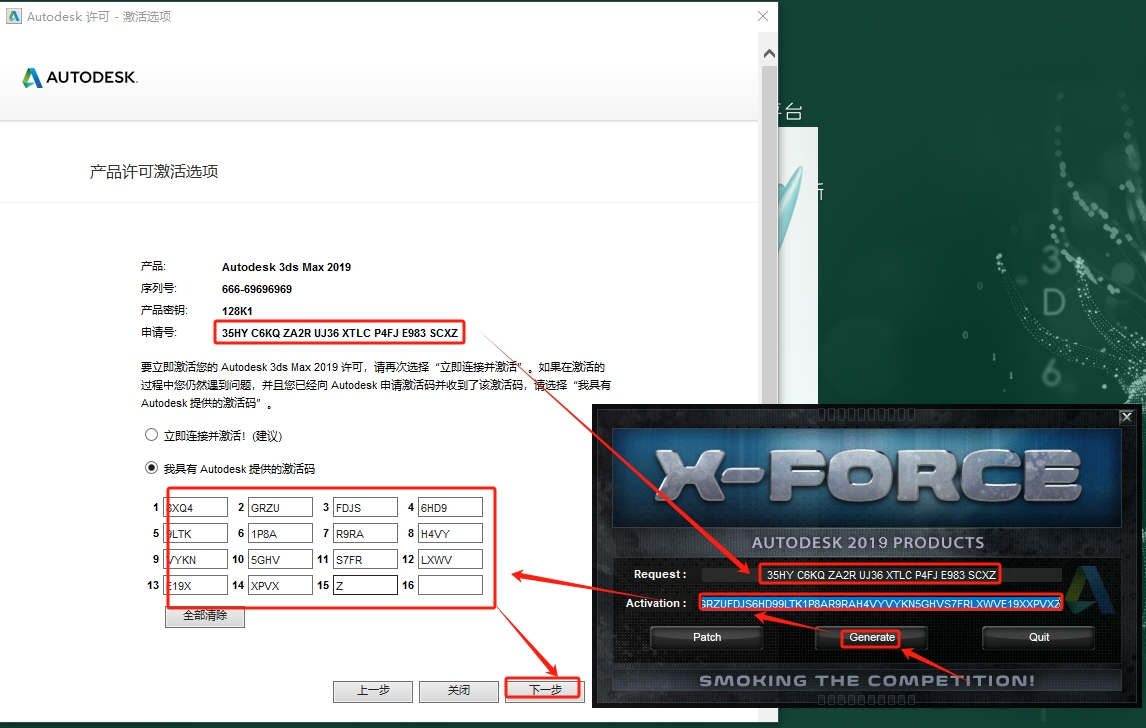Click the serial number 666-69696969

point(257,289)
